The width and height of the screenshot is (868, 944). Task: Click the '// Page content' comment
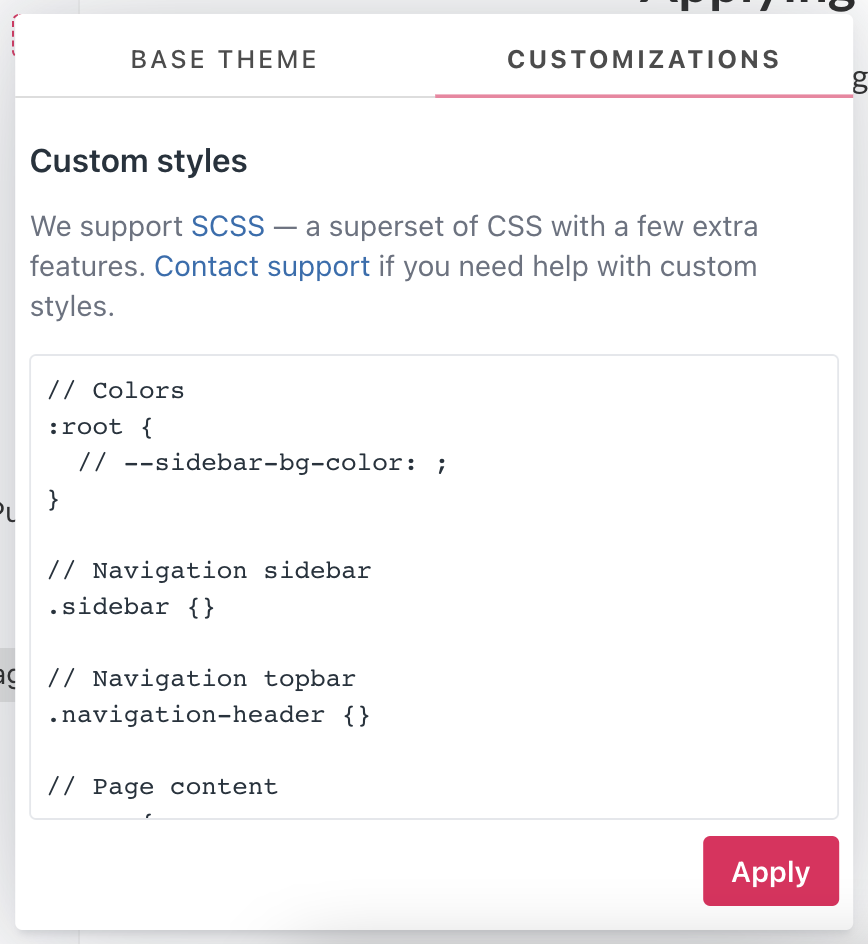(163, 787)
